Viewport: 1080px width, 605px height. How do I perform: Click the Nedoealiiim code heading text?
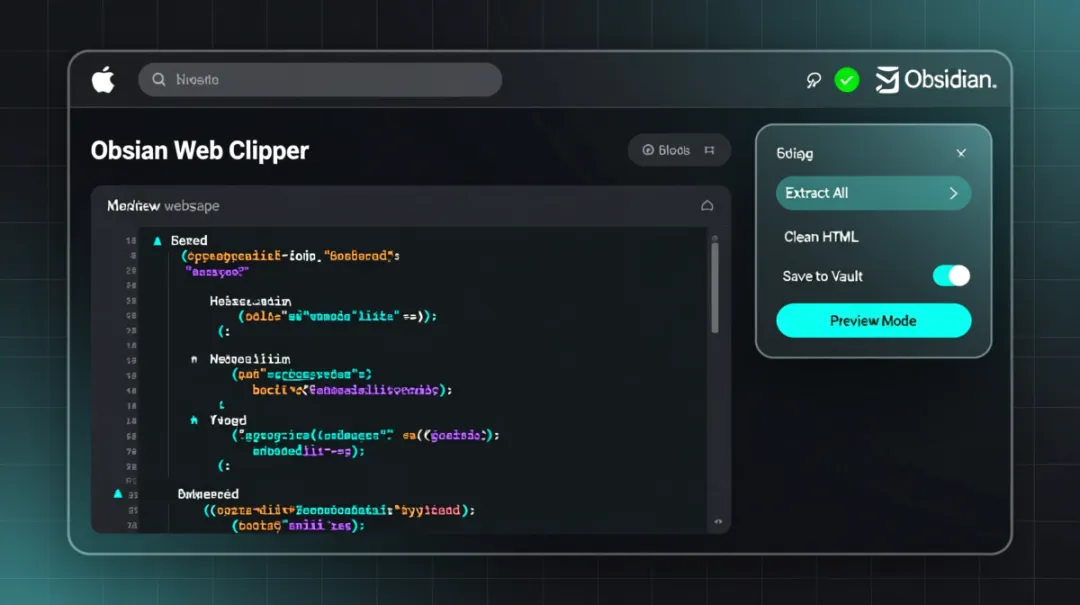pyautogui.click(x=250, y=359)
